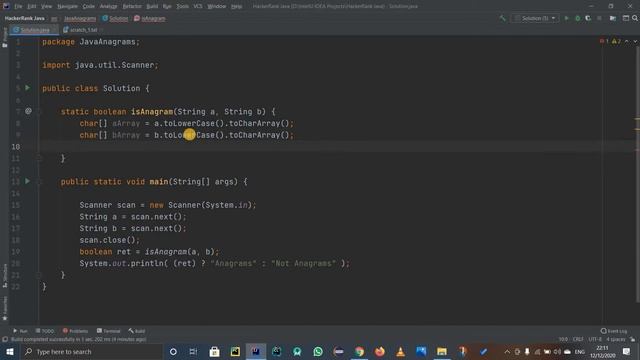Viewport: 640px width, 360px height.
Task: Click the Type here to search box
Action: coord(92,351)
